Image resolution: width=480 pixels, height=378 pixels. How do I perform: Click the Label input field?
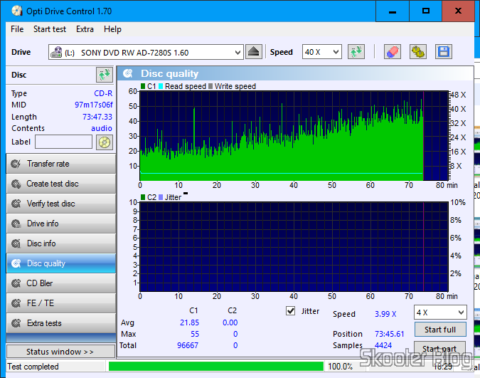pyautogui.click(x=64, y=142)
